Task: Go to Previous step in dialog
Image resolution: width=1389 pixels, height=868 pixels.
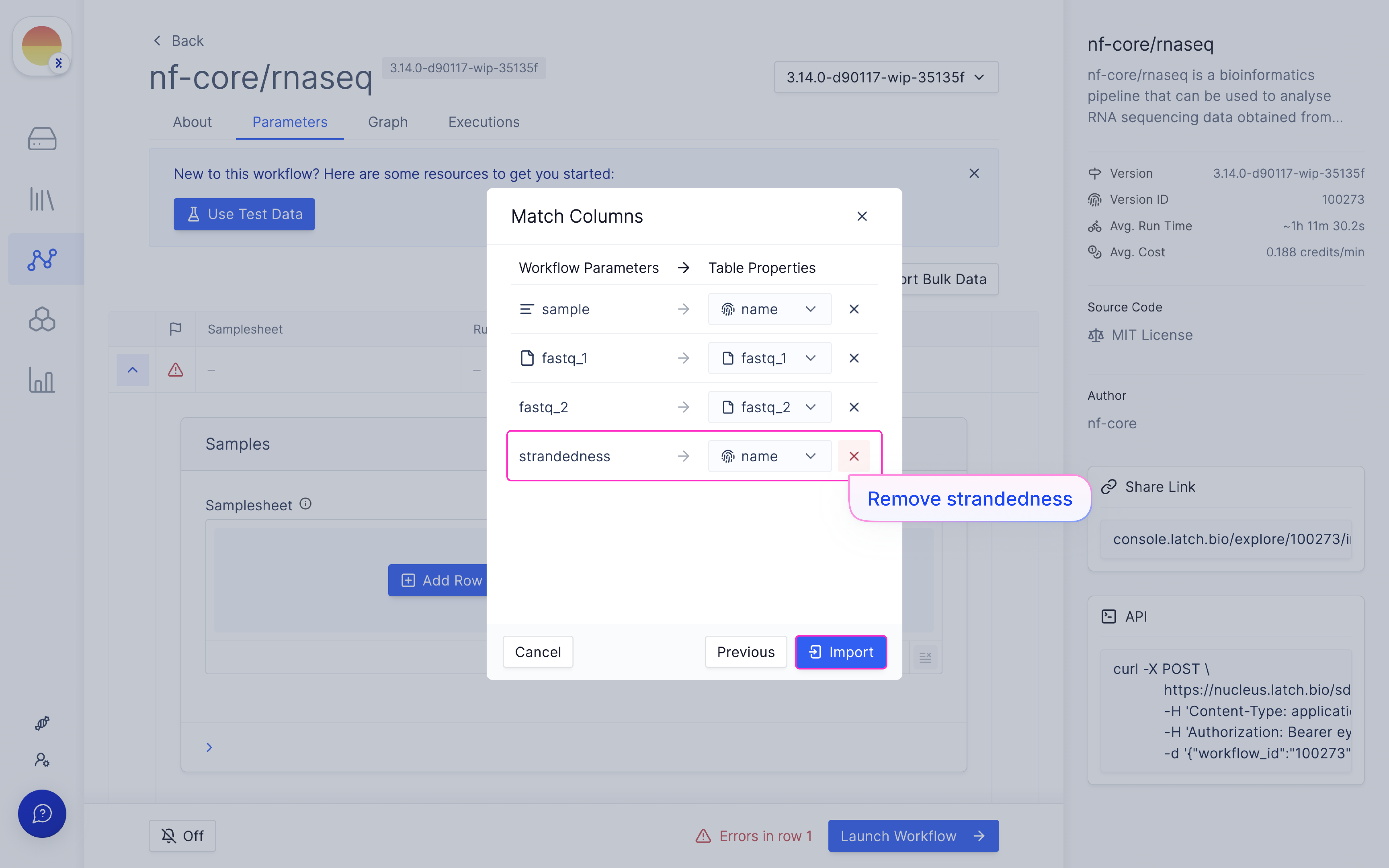Action: coord(746,652)
